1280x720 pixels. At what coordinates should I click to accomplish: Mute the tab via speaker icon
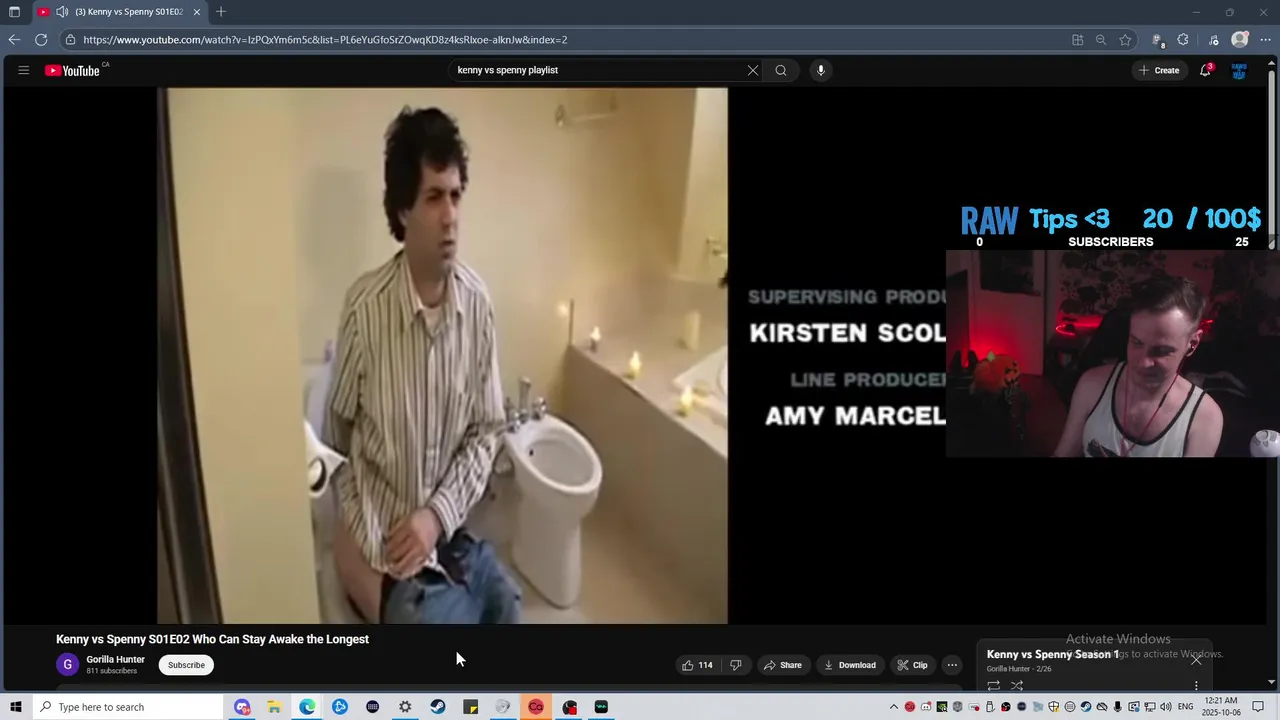click(63, 12)
